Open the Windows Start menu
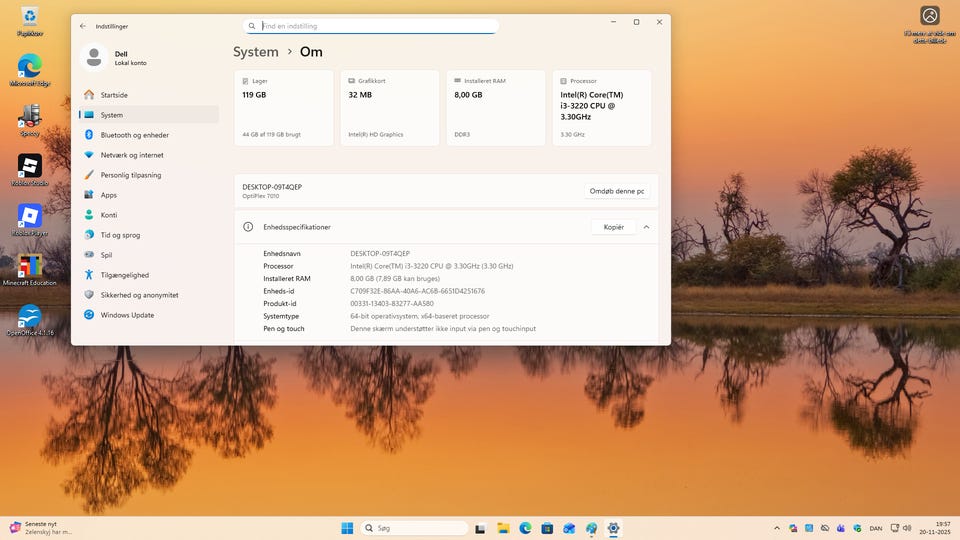 [347, 528]
